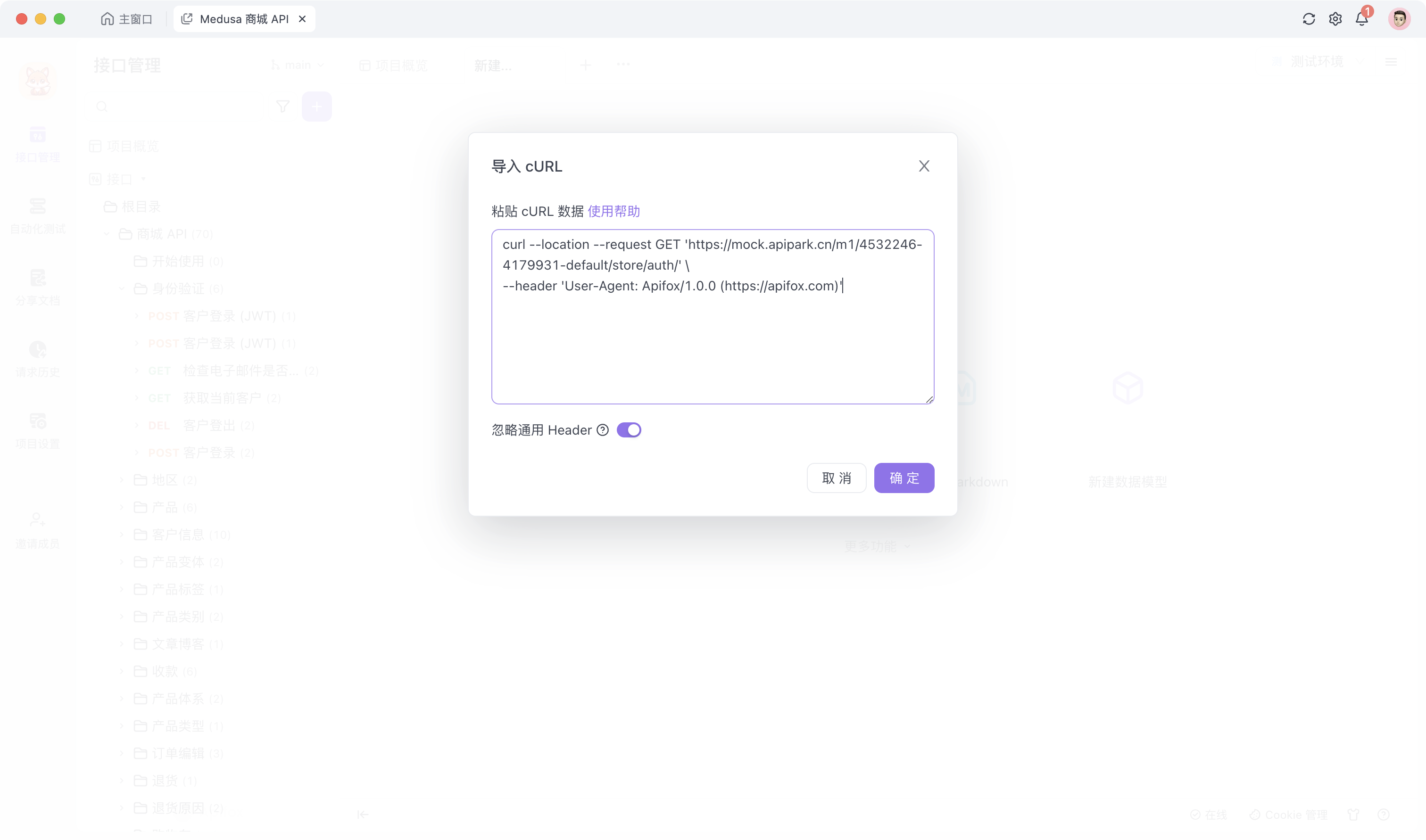
Task: Collapse the 身份验证 folder
Action: (122, 289)
